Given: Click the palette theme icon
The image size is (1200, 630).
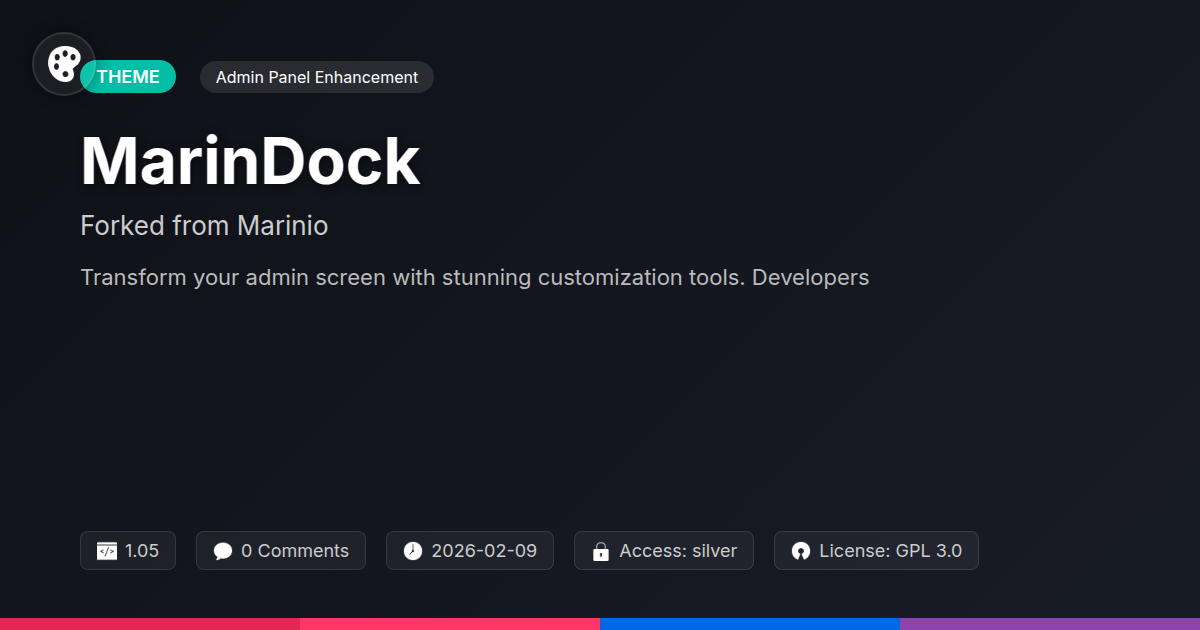Looking at the screenshot, I should click(x=64, y=64).
